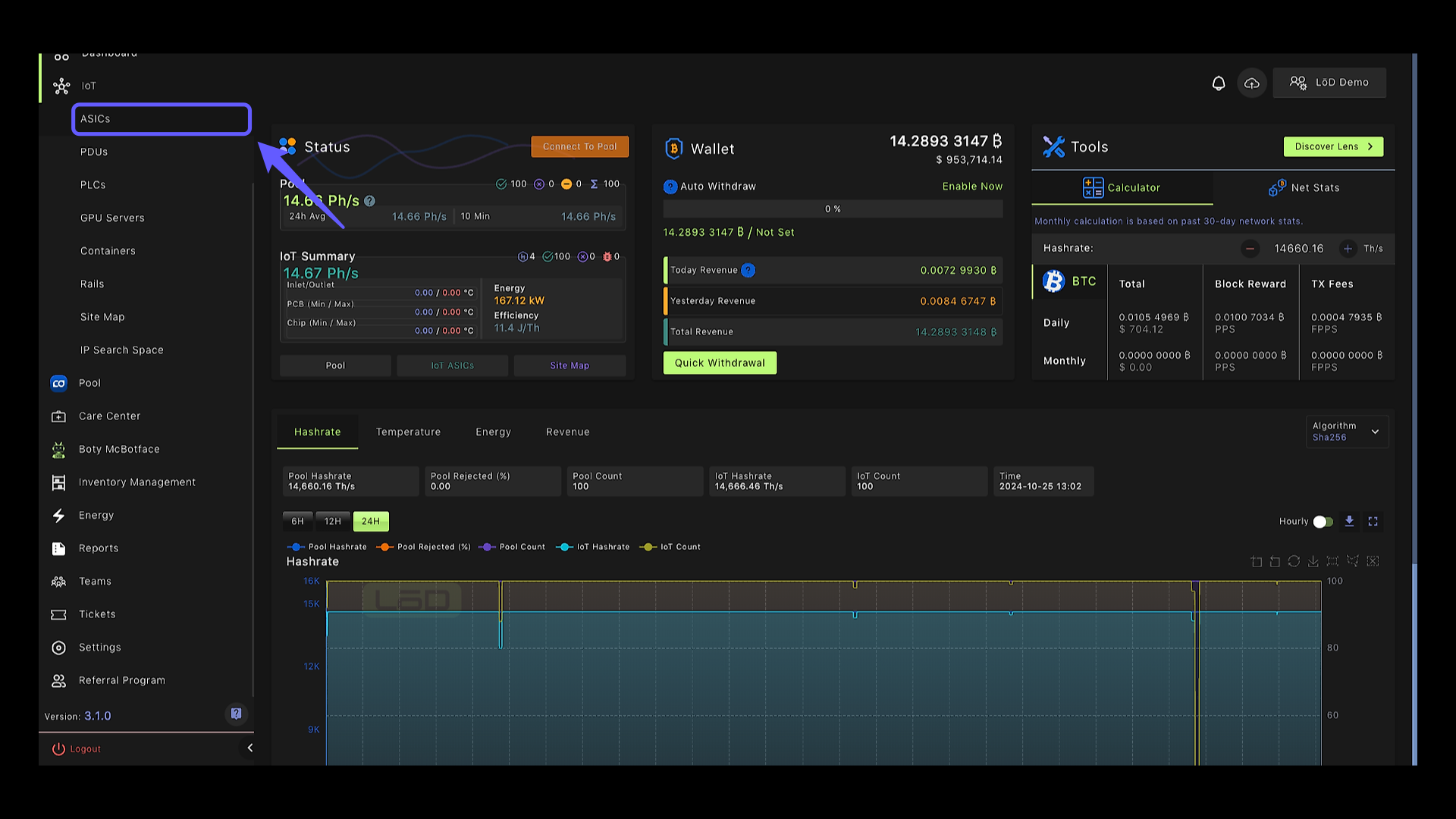Image resolution: width=1456 pixels, height=819 pixels.
Task: Open the notifications bell
Action: 1218,83
